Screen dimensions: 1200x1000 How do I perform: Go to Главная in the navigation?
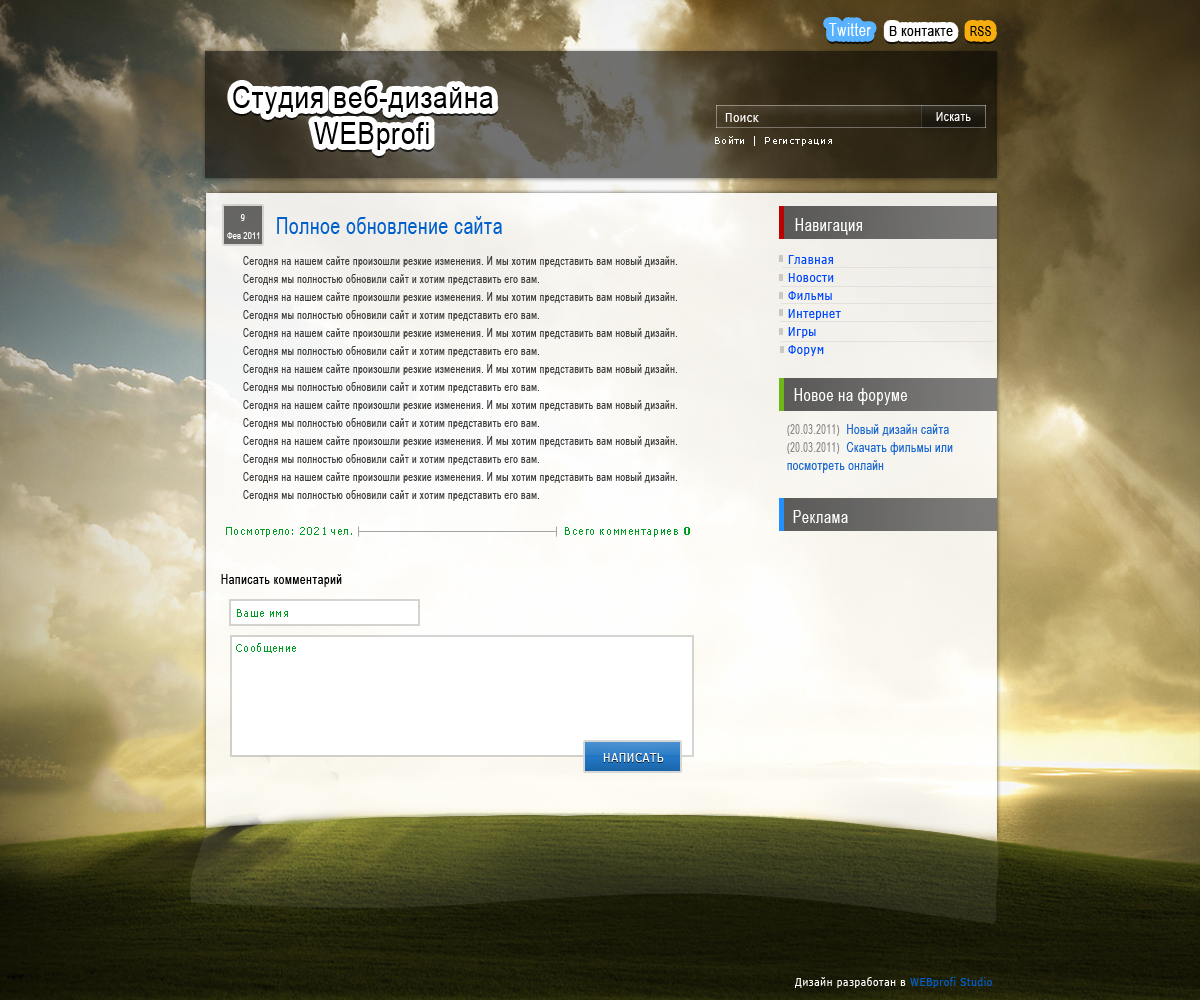coord(811,260)
